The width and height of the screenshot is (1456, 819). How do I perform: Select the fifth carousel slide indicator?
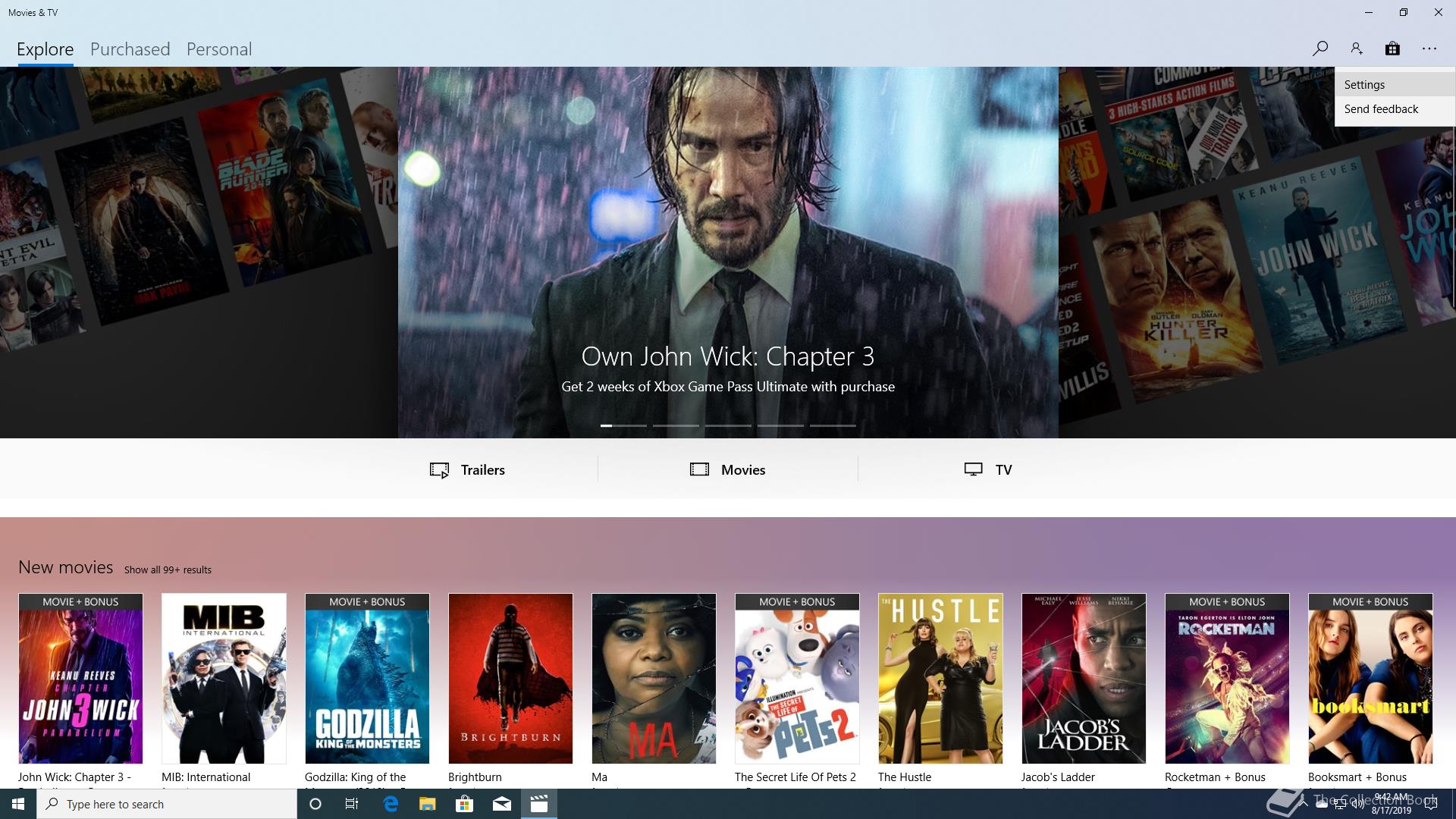pos(833,425)
